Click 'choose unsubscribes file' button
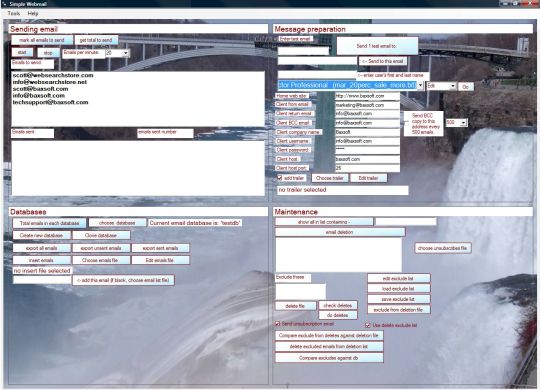This screenshot has height=390, width=540. pyautogui.click(x=443, y=248)
